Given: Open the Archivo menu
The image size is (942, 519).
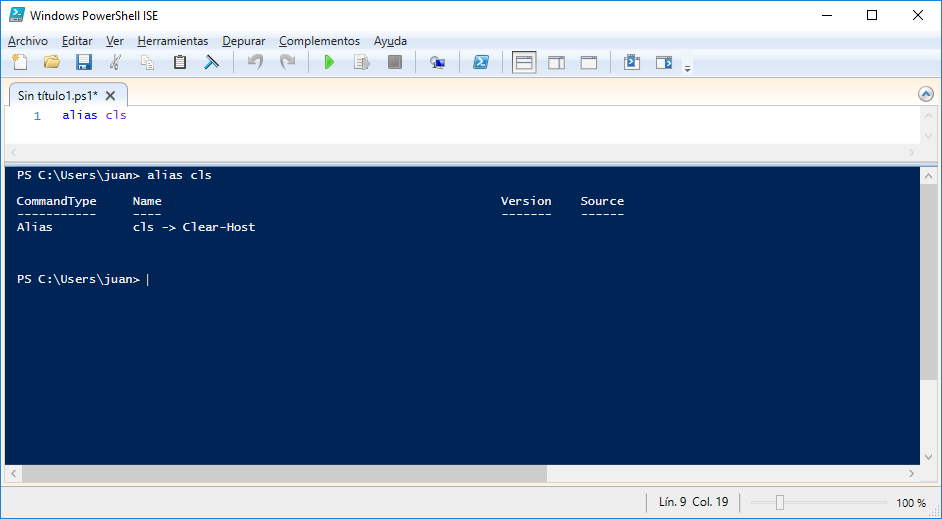Looking at the screenshot, I should [x=28, y=41].
